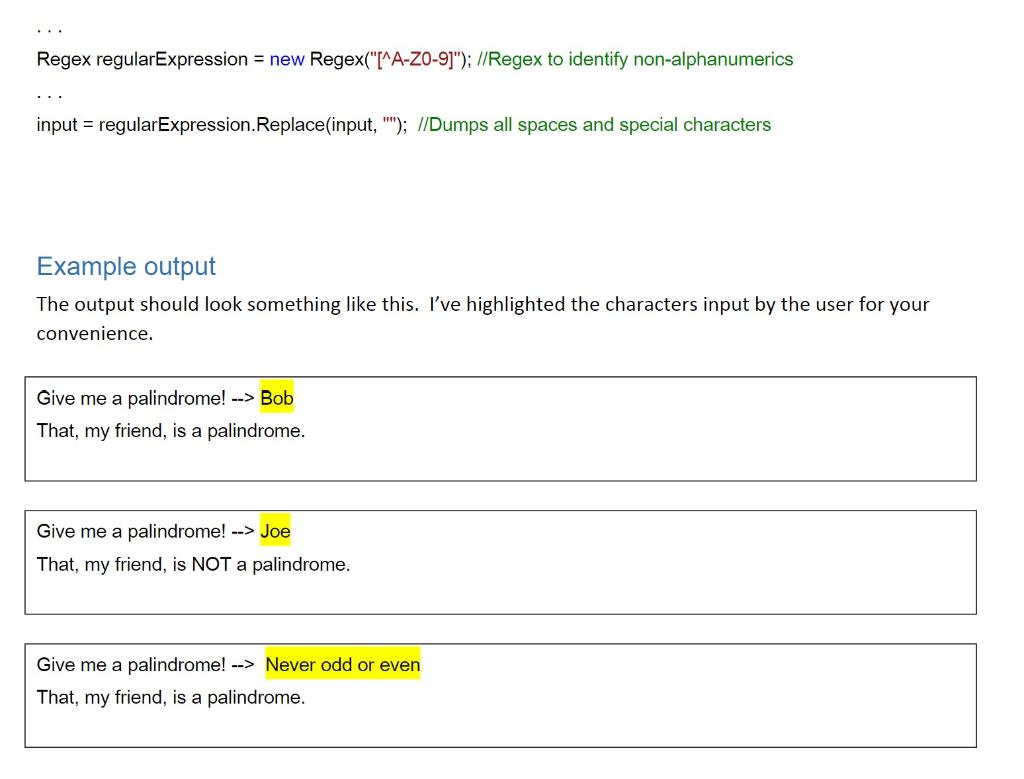Click 'Regex regularExpression =' declaration text
The height and width of the screenshot is (779, 1024).
[150, 59]
